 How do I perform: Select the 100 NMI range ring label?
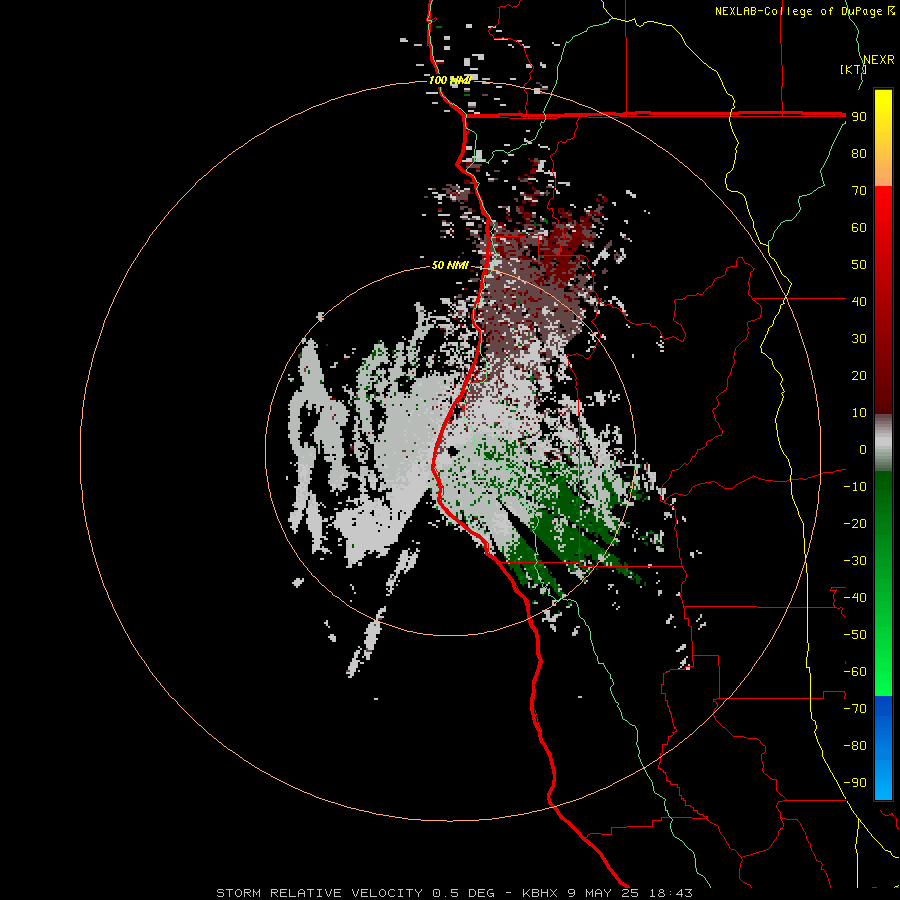click(450, 80)
